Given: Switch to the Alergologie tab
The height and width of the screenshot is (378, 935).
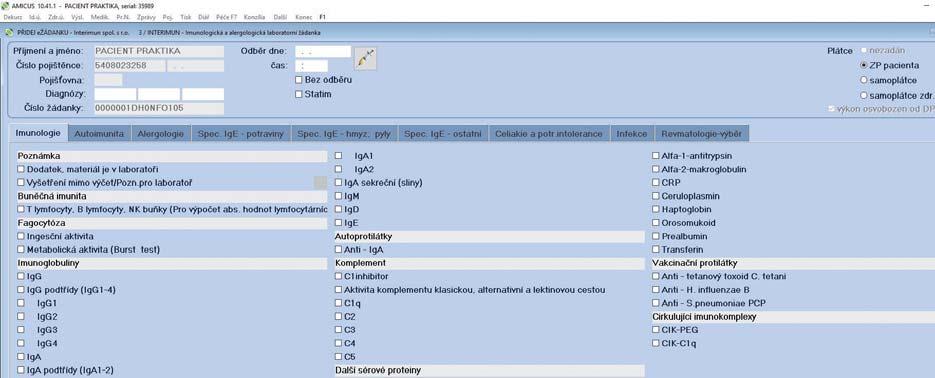Looking at the screenshot, I should [x=161, y=134].
